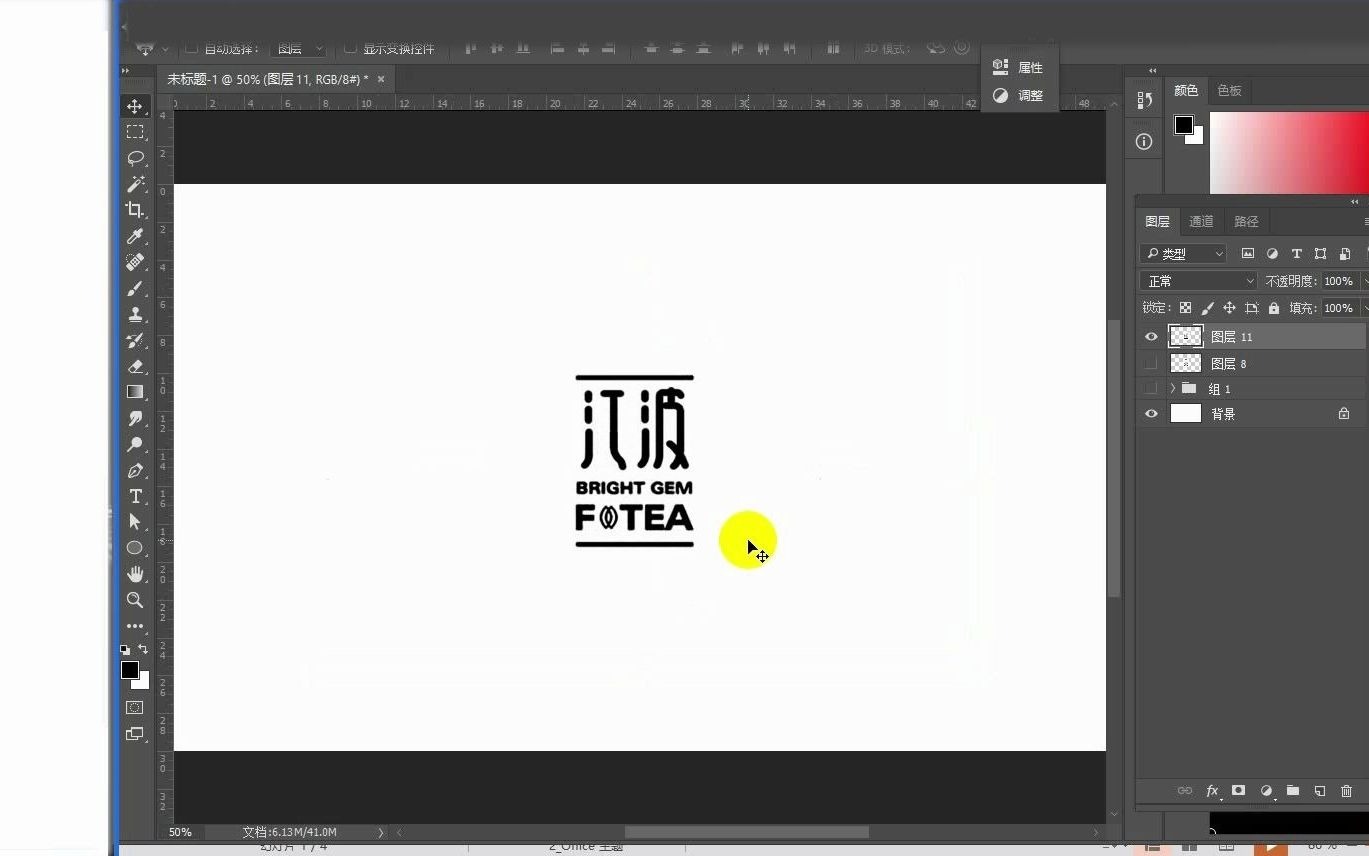This screenshot has width=1369, height=856.
Task: Enable the 显示变换控件 checkbox
Action: click(x=350, y=48)
